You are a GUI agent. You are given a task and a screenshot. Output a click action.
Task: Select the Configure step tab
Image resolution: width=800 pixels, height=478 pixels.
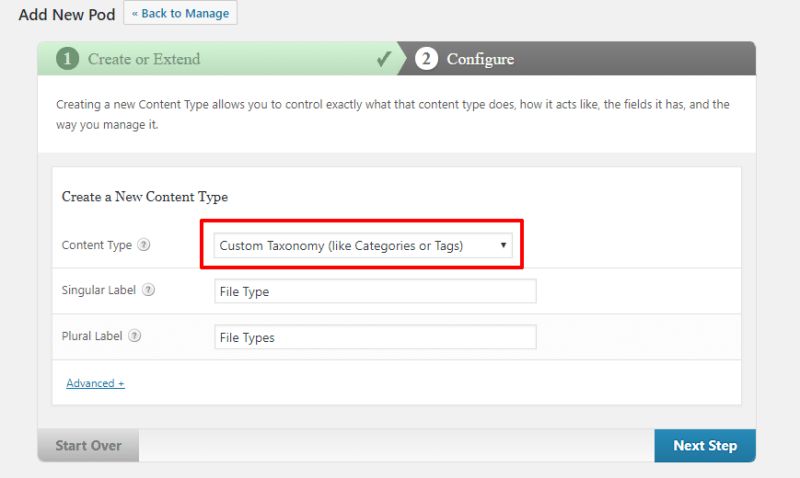[577, 59]
